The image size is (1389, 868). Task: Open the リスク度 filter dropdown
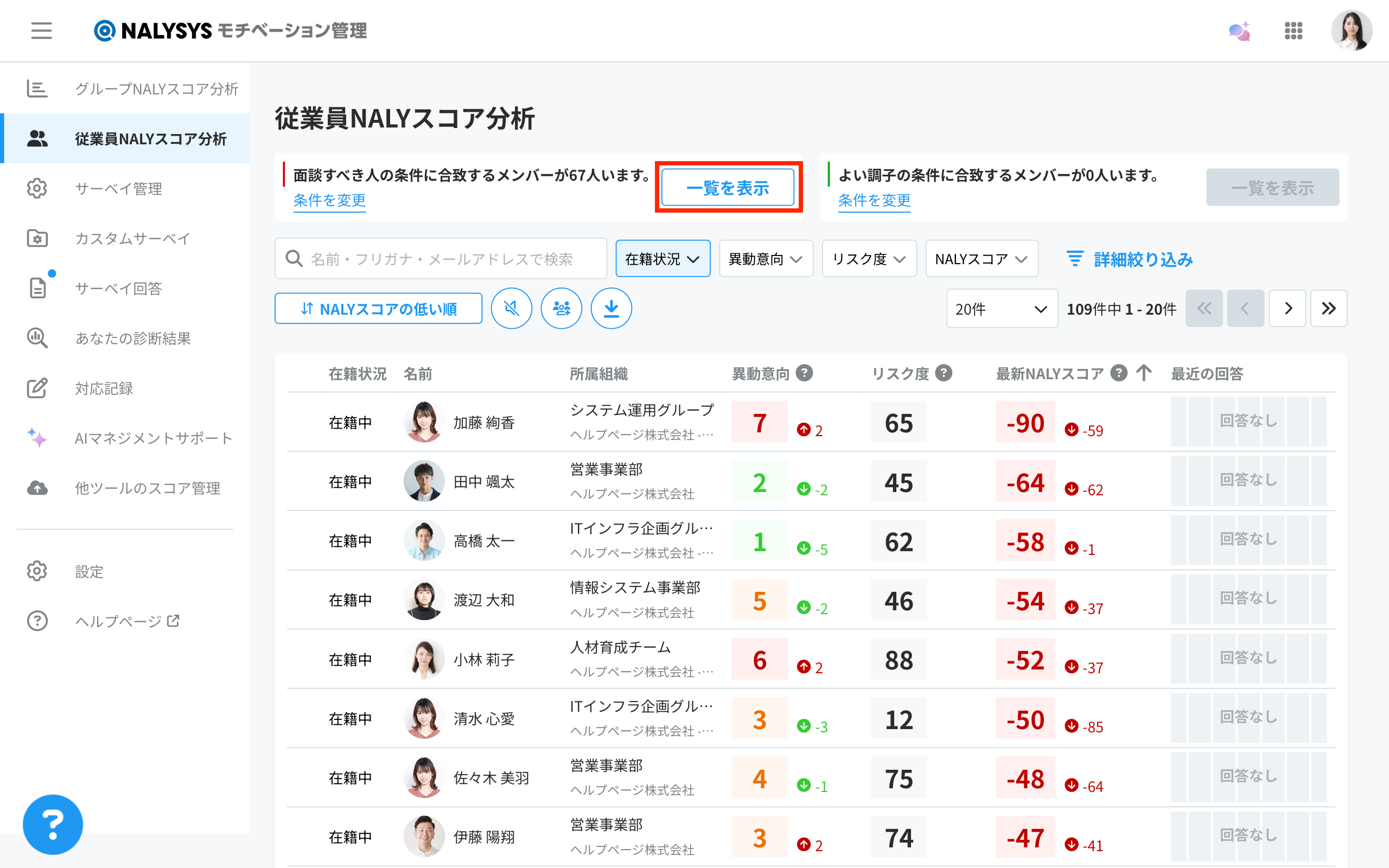869,259
